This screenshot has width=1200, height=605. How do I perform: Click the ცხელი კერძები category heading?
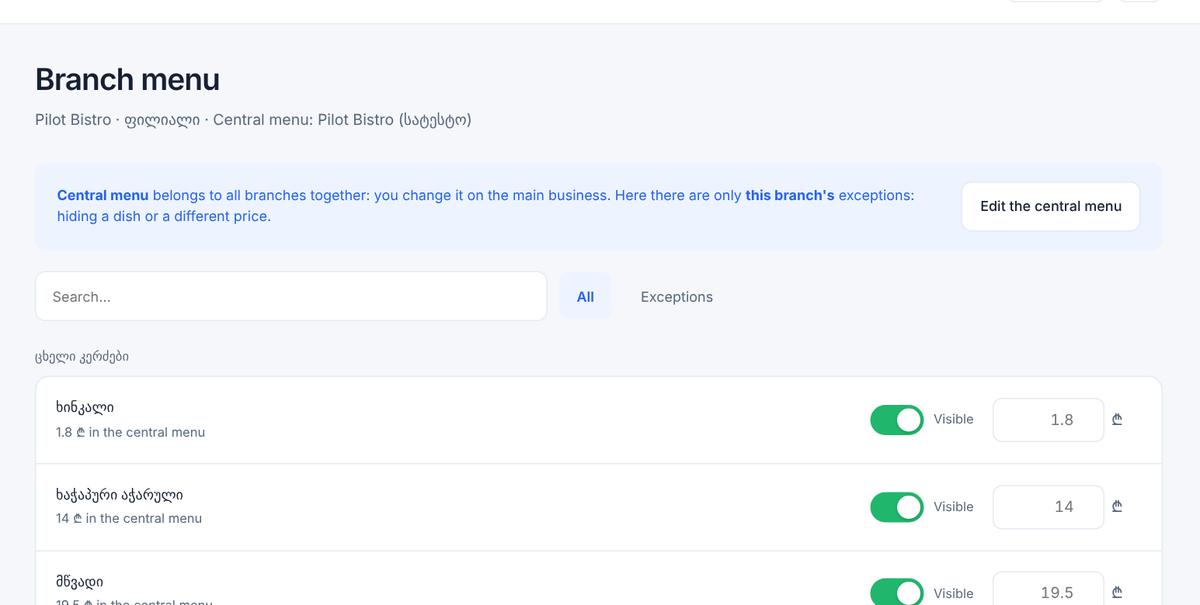tap(82, 356)
